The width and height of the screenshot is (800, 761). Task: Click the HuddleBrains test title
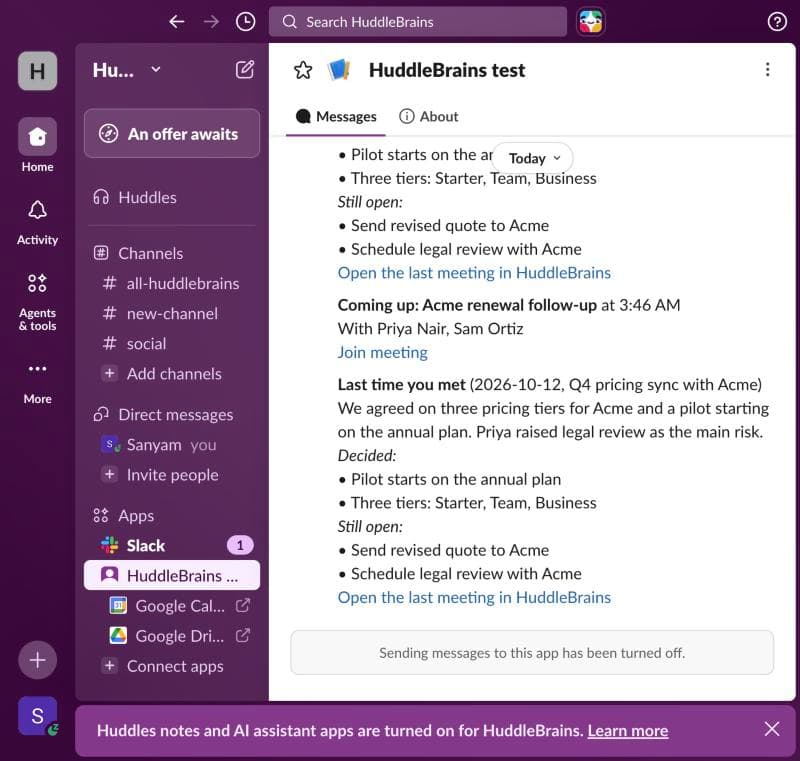446,70
